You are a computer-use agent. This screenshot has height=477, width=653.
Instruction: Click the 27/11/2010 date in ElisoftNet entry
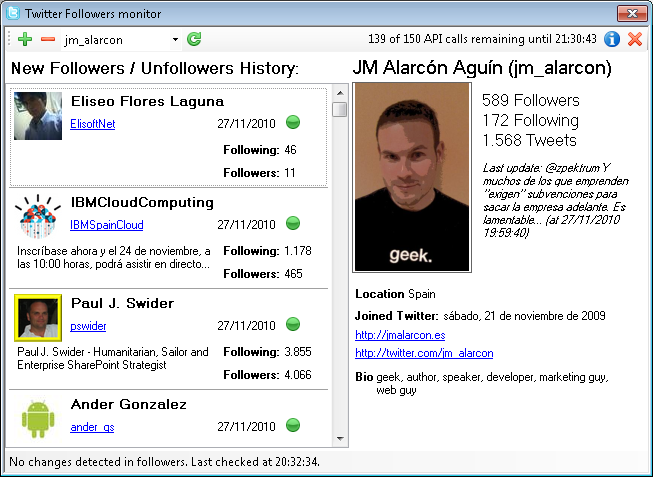(247, 124)
